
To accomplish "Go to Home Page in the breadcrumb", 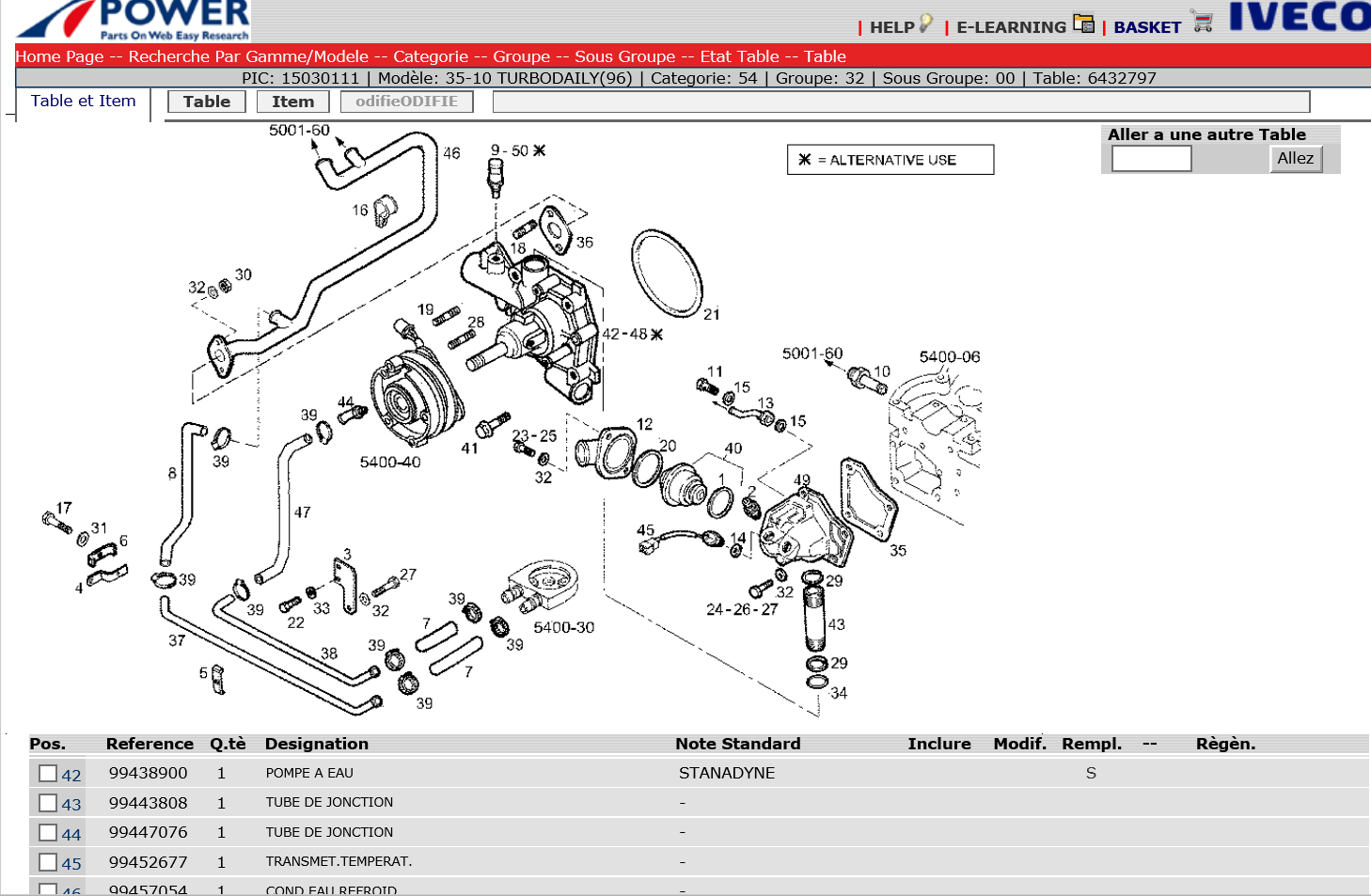I will [59, 56].
